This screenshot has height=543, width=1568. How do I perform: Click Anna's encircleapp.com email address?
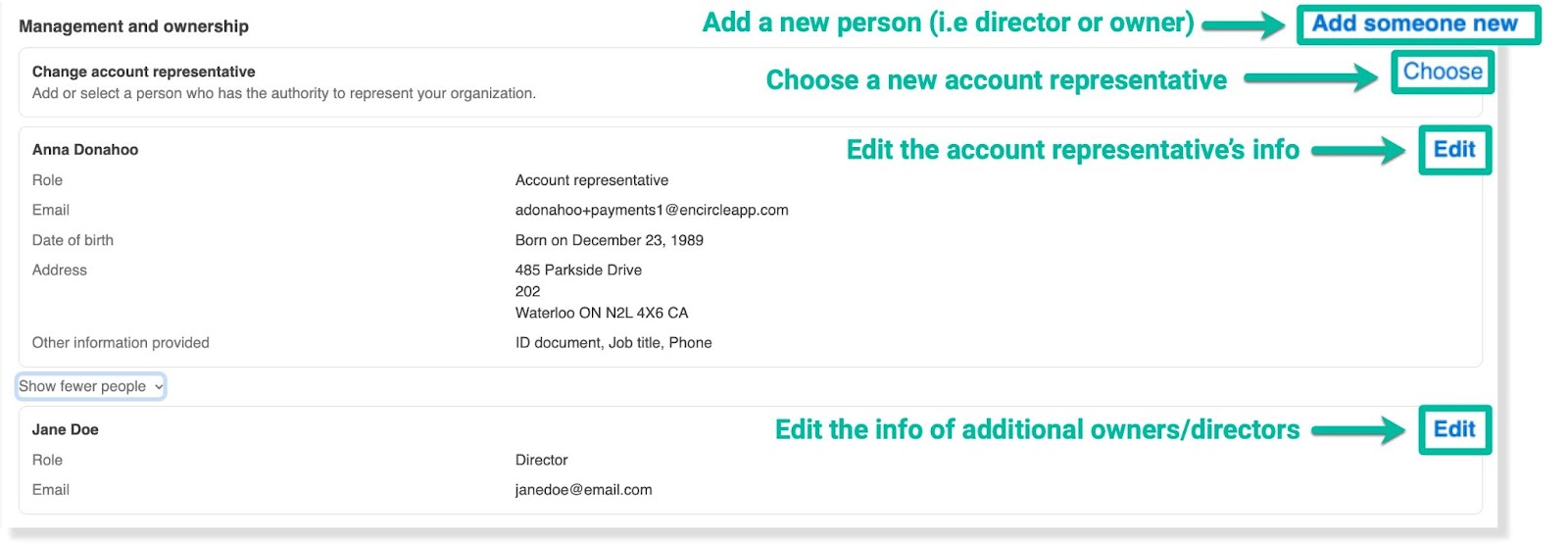pyautogui.click(x=652, y=210)
